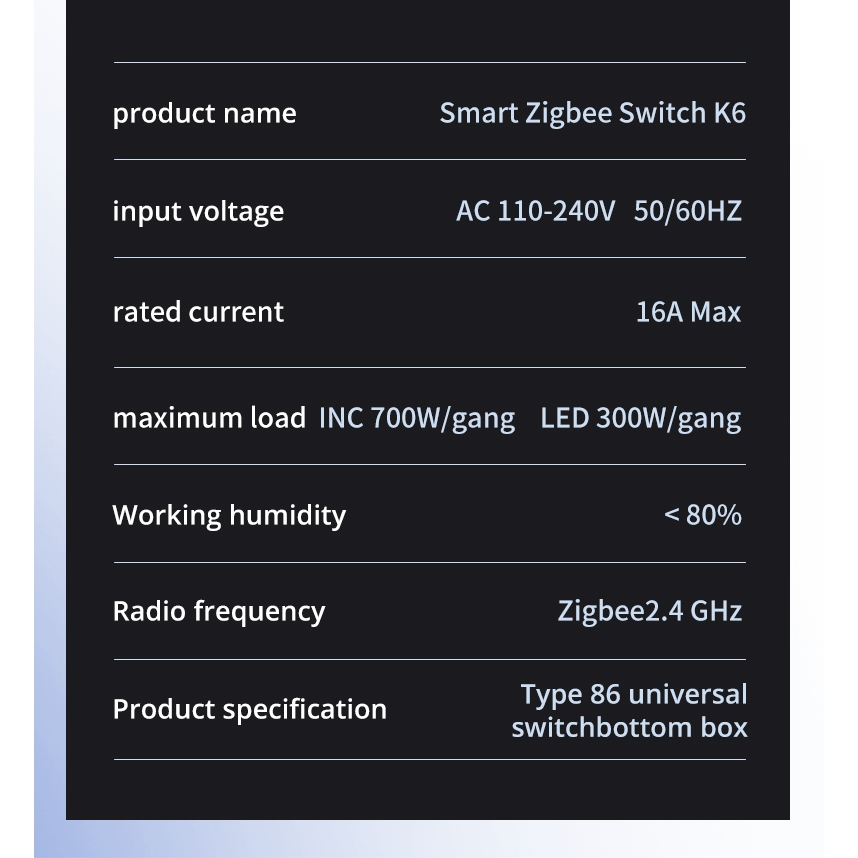Click the 'K6' model suffix

pos(729,113)
